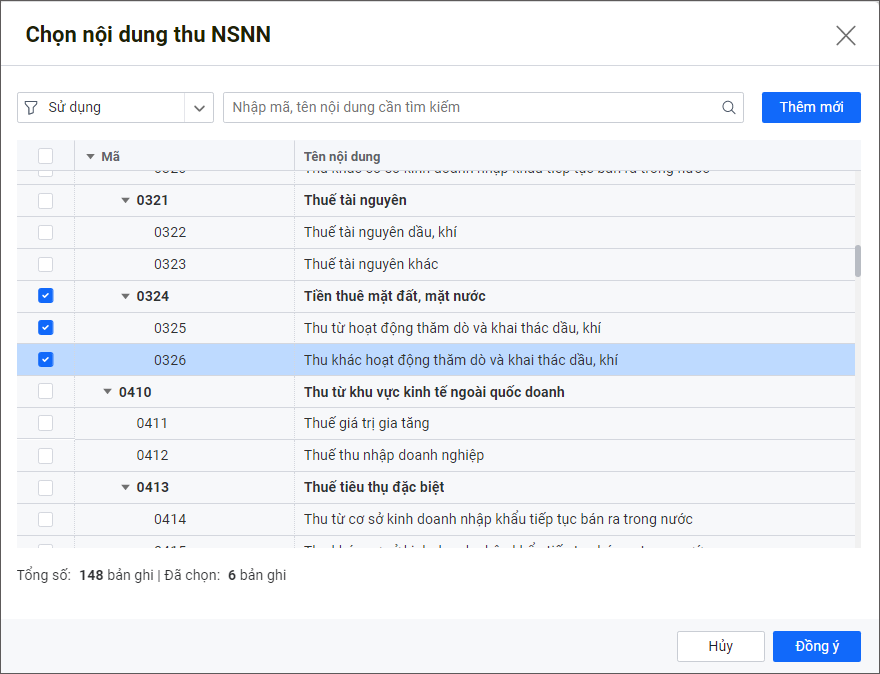
Task: Click the filter funnel icon
Action: click(32, 108)
